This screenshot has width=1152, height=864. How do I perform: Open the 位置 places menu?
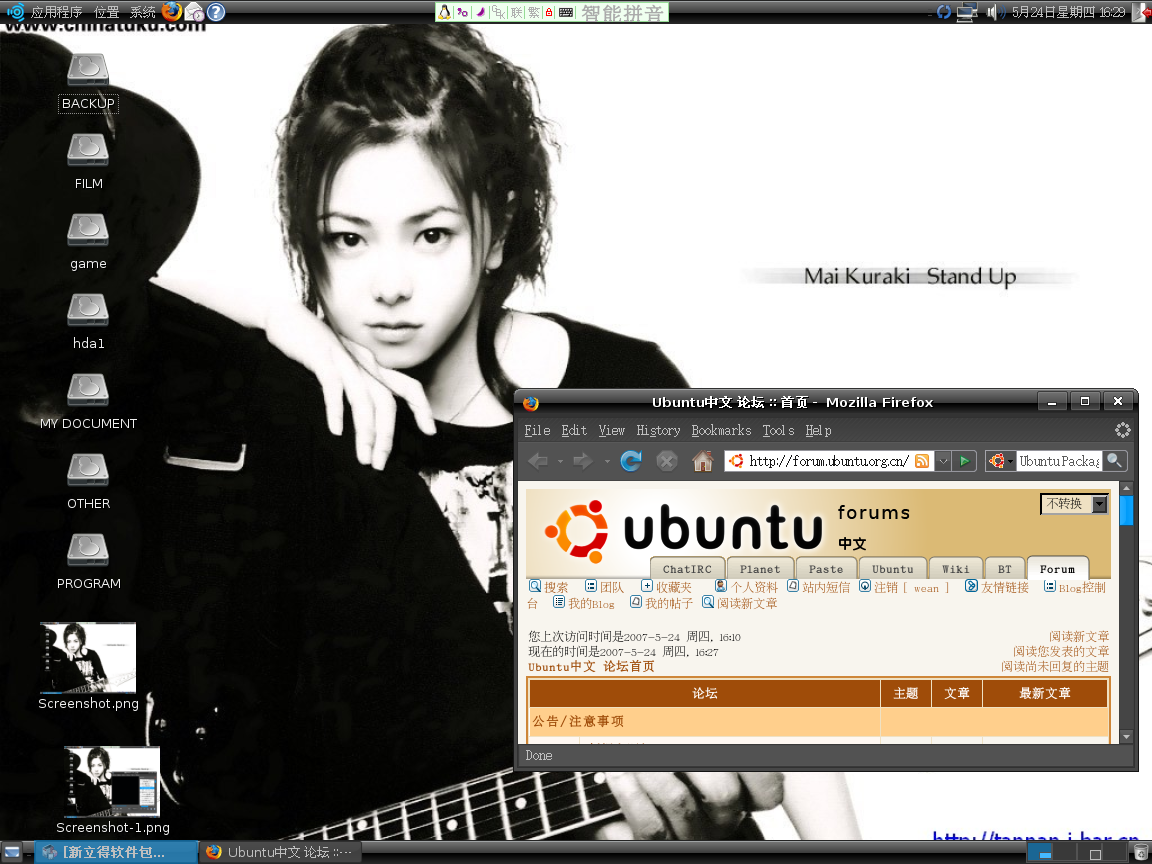tap(107, 12)
